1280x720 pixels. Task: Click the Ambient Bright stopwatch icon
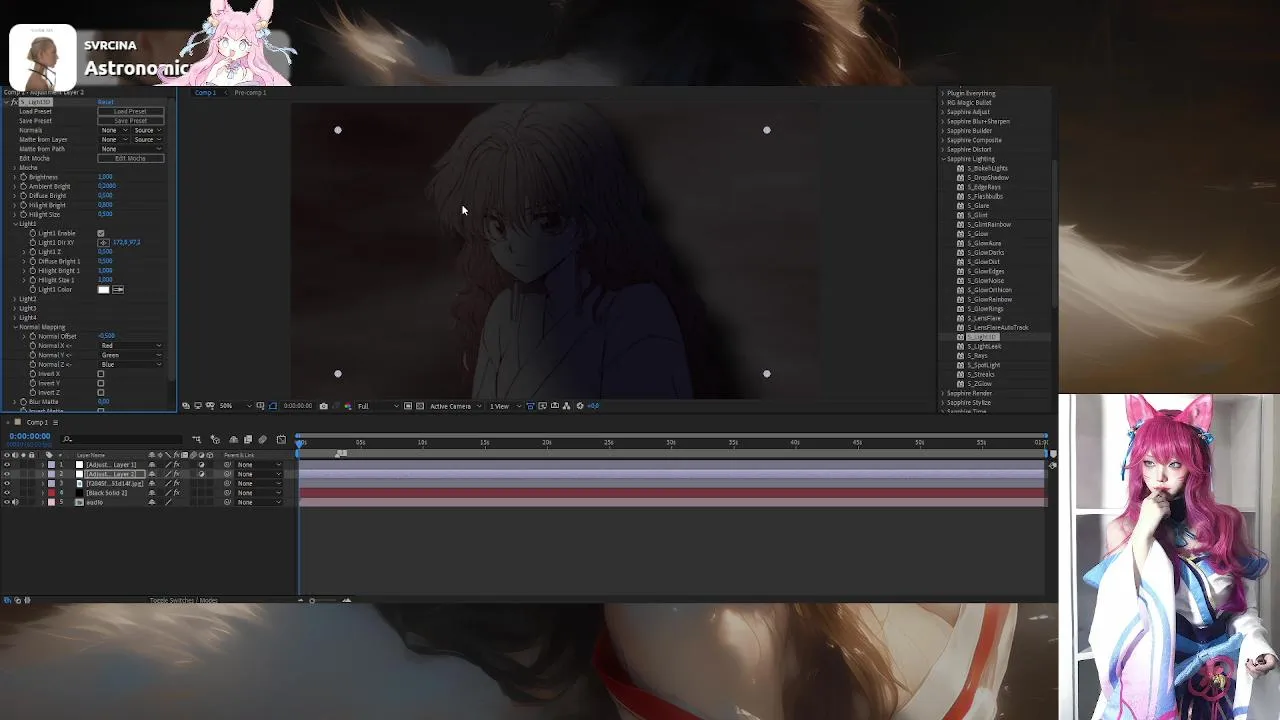(23, 186)
